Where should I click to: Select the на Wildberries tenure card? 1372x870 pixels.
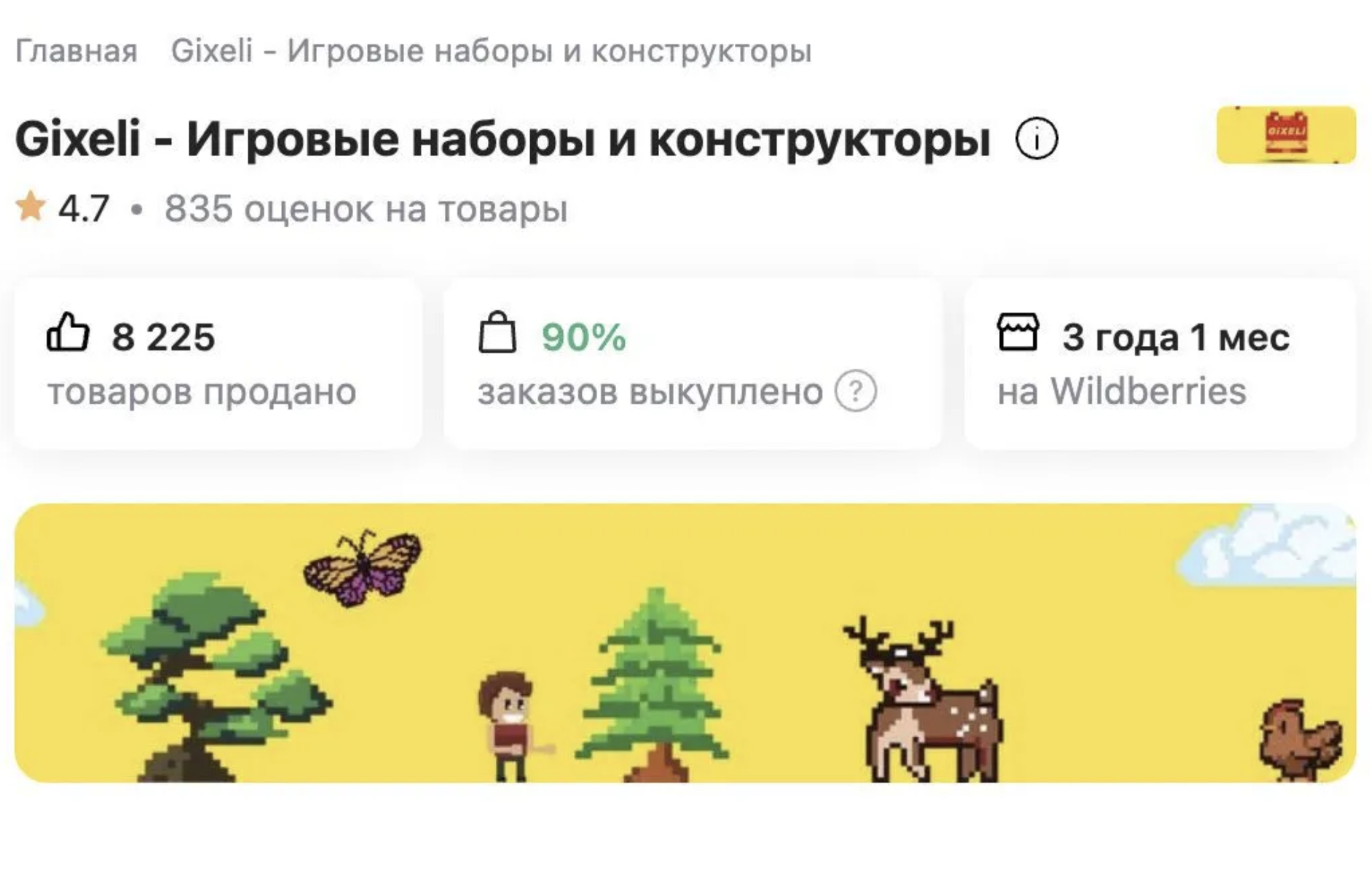coord(1160,363)
